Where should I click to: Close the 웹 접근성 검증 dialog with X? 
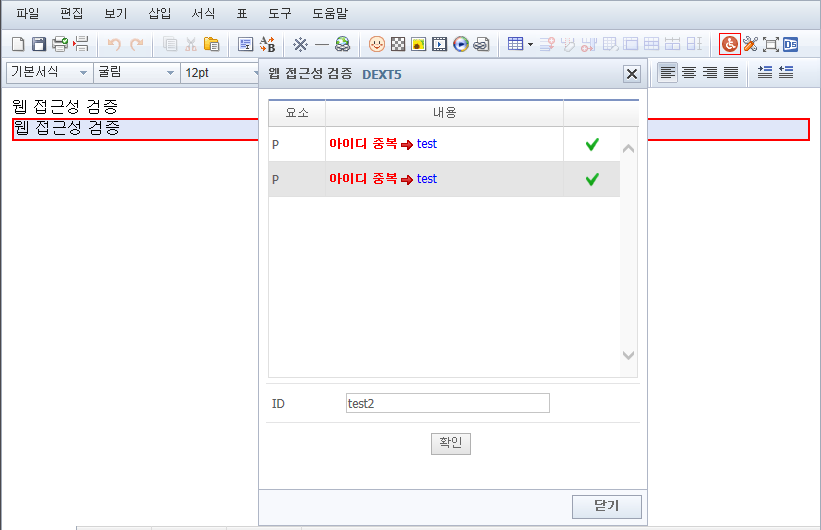pos(632,74)
